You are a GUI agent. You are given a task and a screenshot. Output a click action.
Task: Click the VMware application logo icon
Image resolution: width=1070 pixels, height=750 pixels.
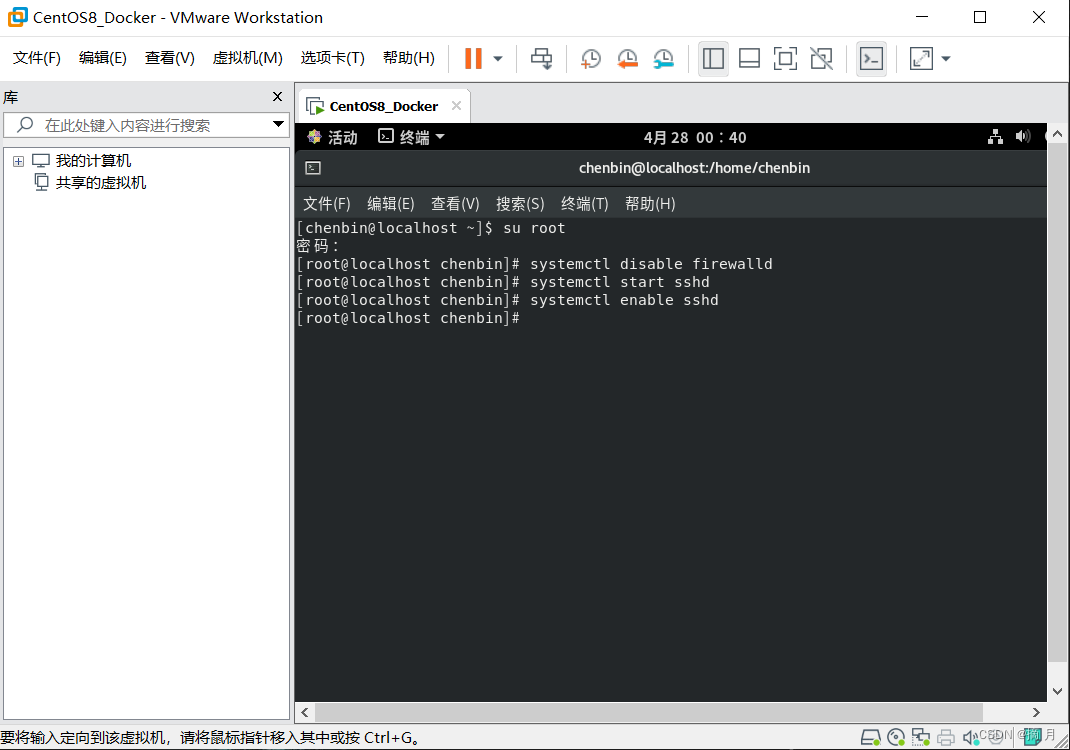[18, 17]
